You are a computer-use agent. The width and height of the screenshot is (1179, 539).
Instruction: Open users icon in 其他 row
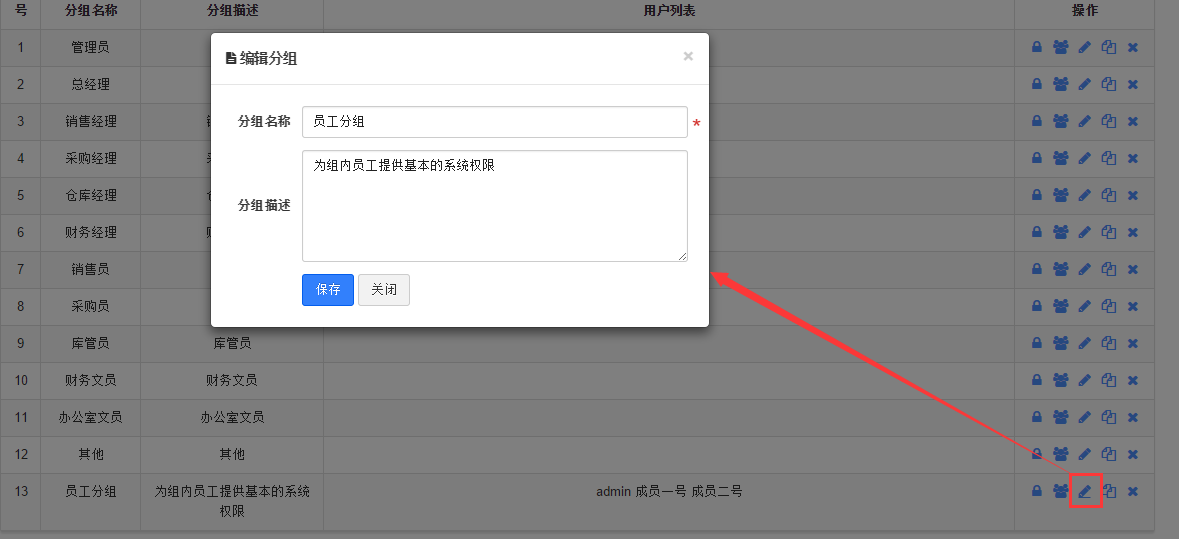1060,454
